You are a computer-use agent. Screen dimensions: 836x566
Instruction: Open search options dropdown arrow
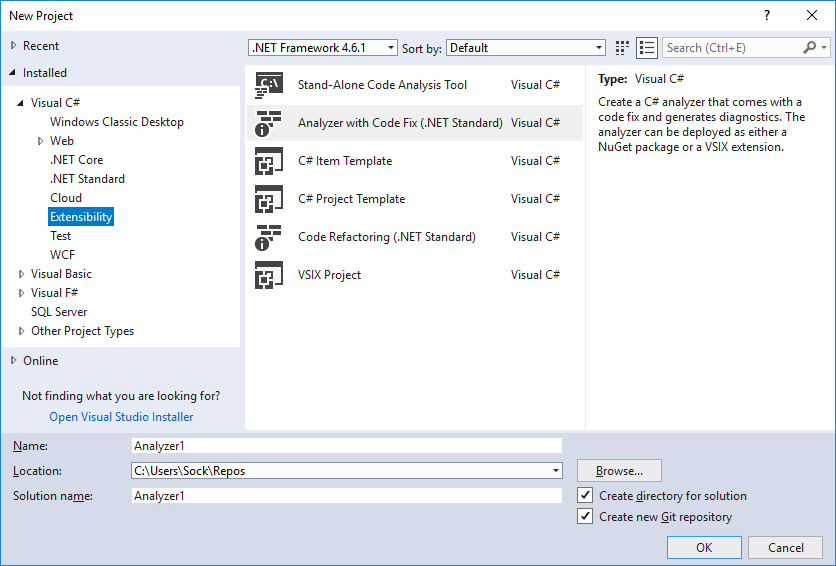coord(824,48)
